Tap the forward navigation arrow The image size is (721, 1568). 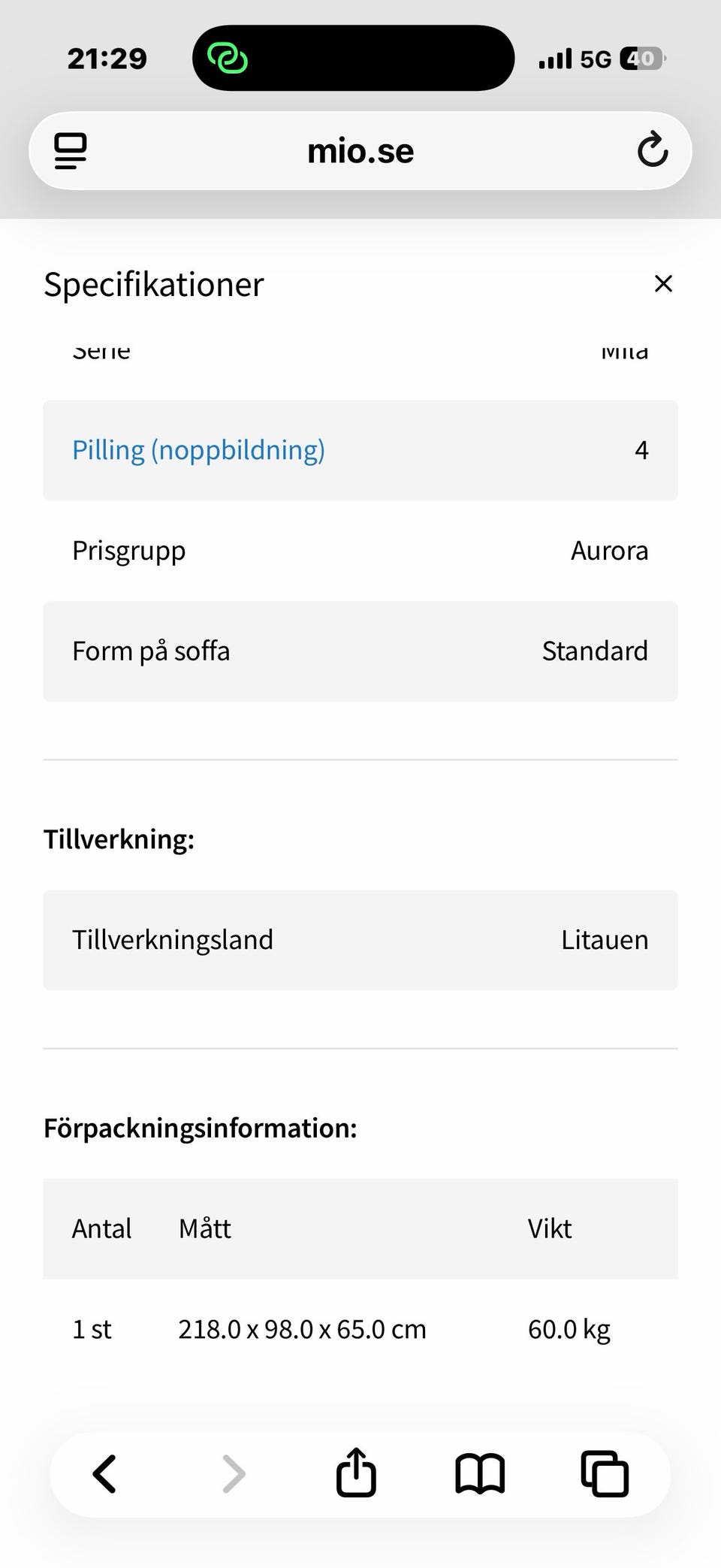[234, 1473]
